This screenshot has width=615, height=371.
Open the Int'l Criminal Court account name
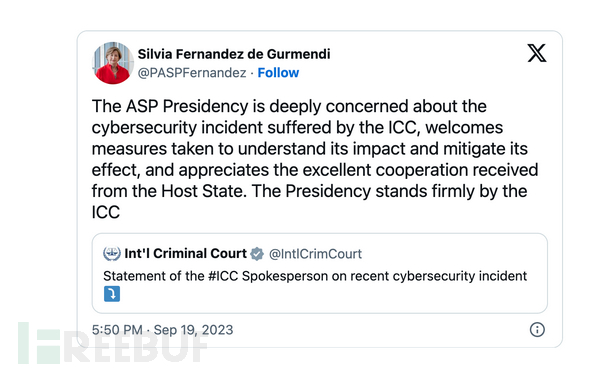tap(186, 254)
